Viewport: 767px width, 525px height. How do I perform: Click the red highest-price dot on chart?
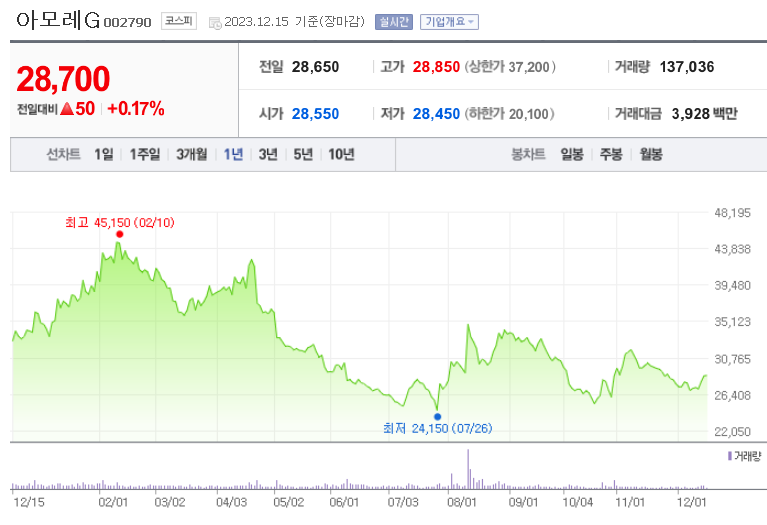(x=119, y=234)
